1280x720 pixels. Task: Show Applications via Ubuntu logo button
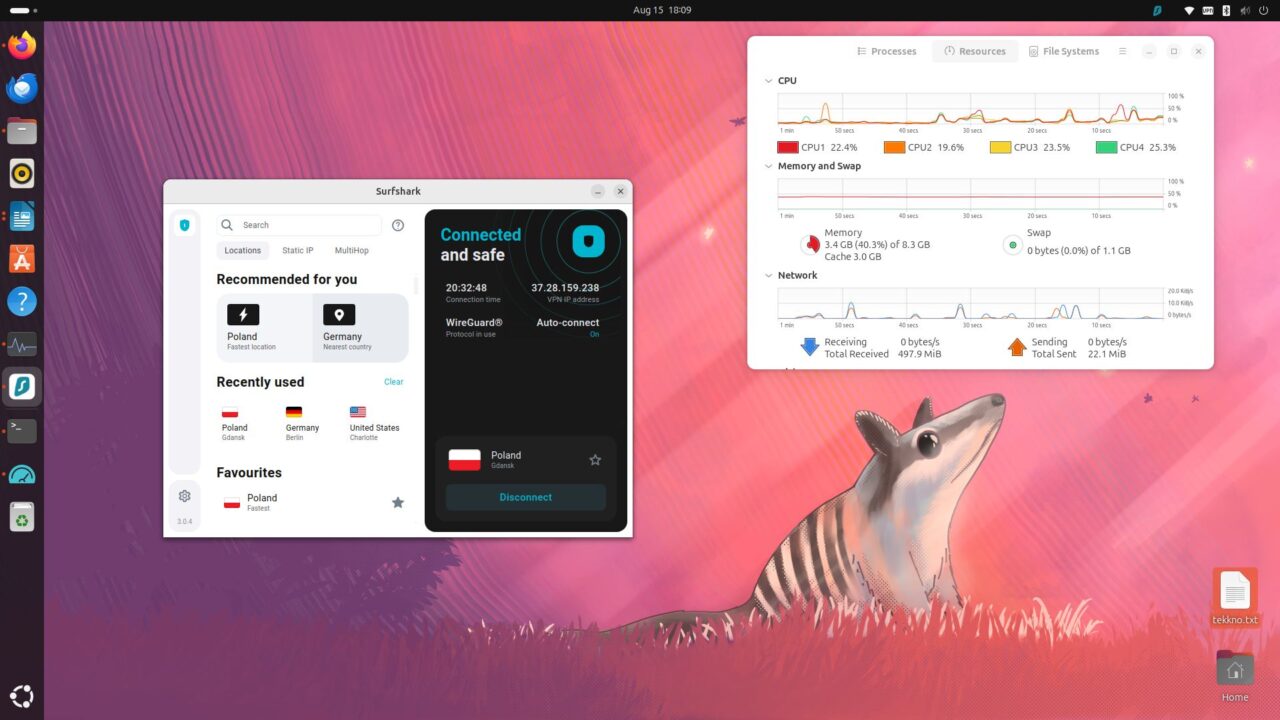click(x=22, y=696)
